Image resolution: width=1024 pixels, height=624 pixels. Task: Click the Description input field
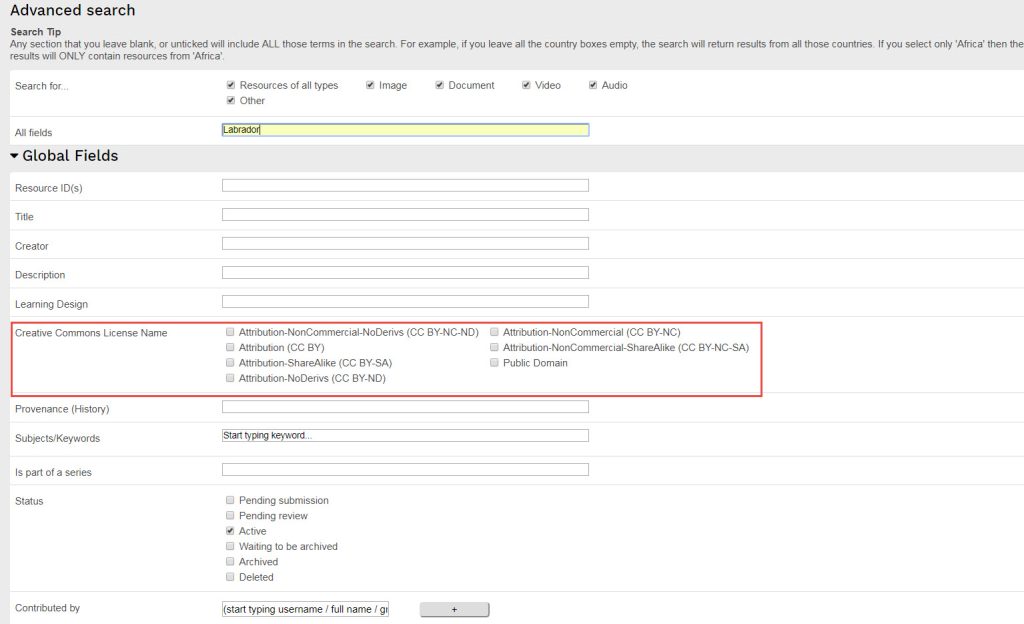405,273
